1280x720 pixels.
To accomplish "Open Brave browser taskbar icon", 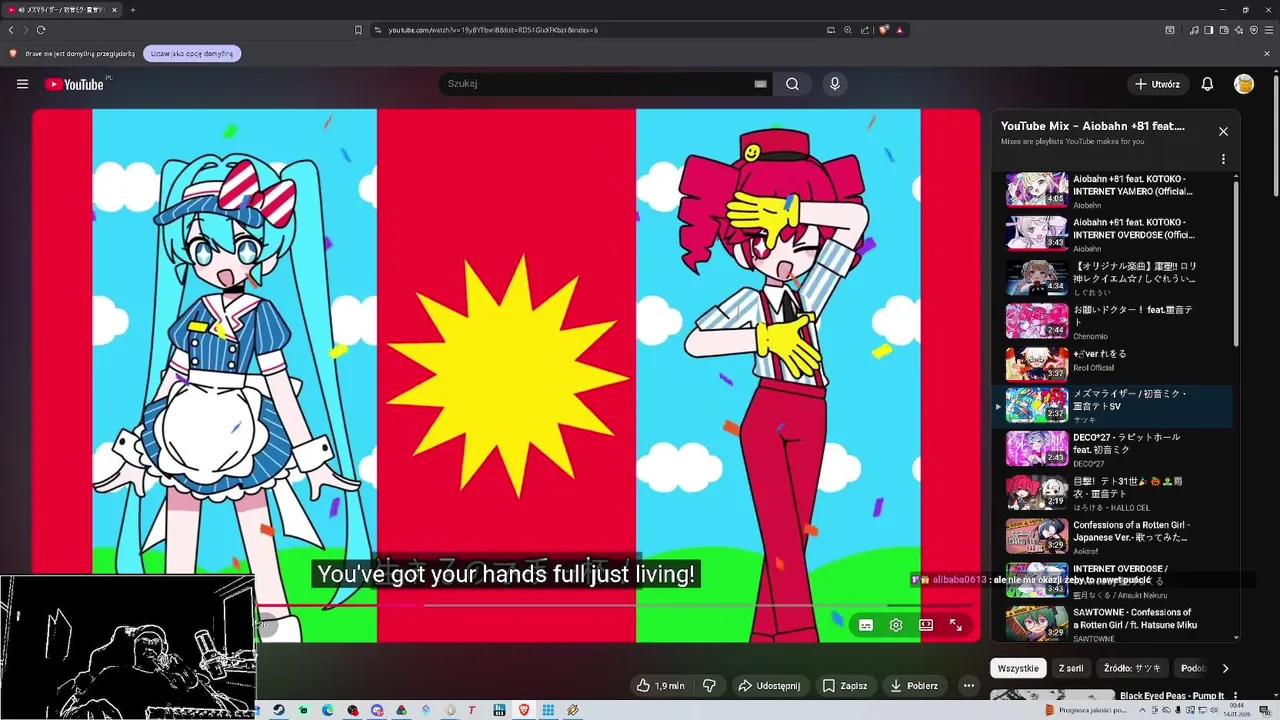I will (x=524, y=710).
